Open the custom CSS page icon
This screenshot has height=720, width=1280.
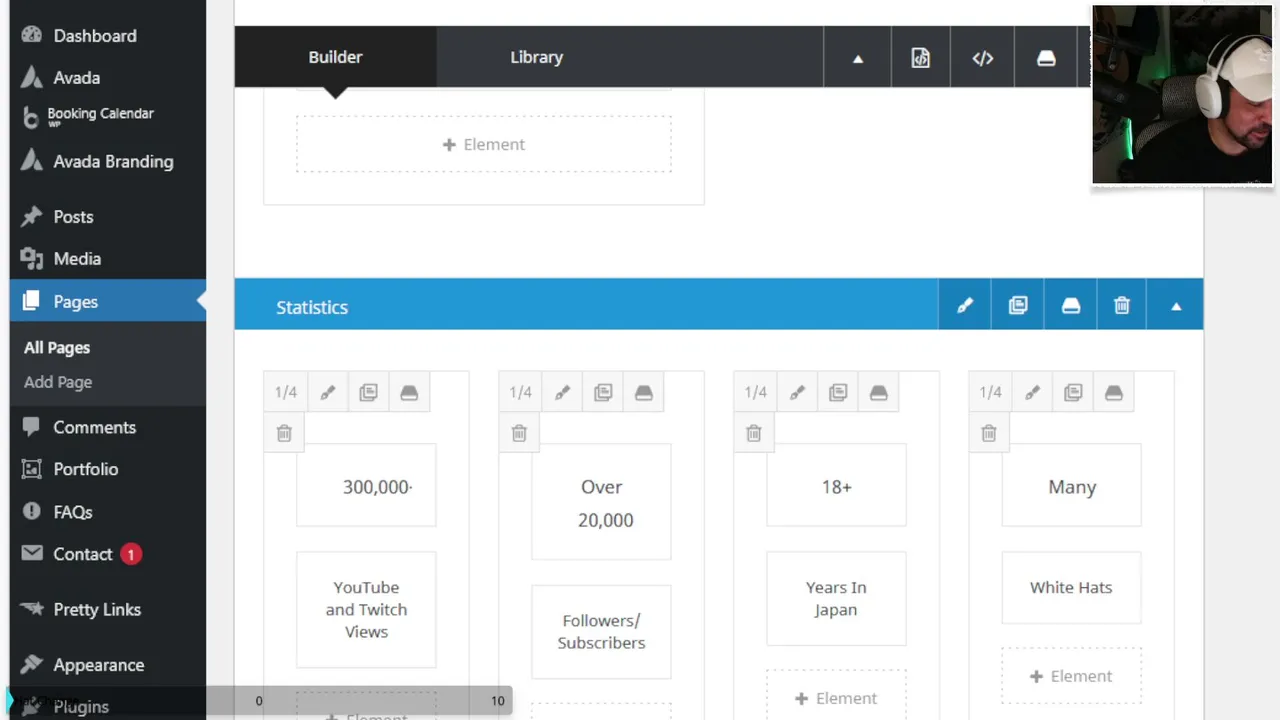[920, 58]
